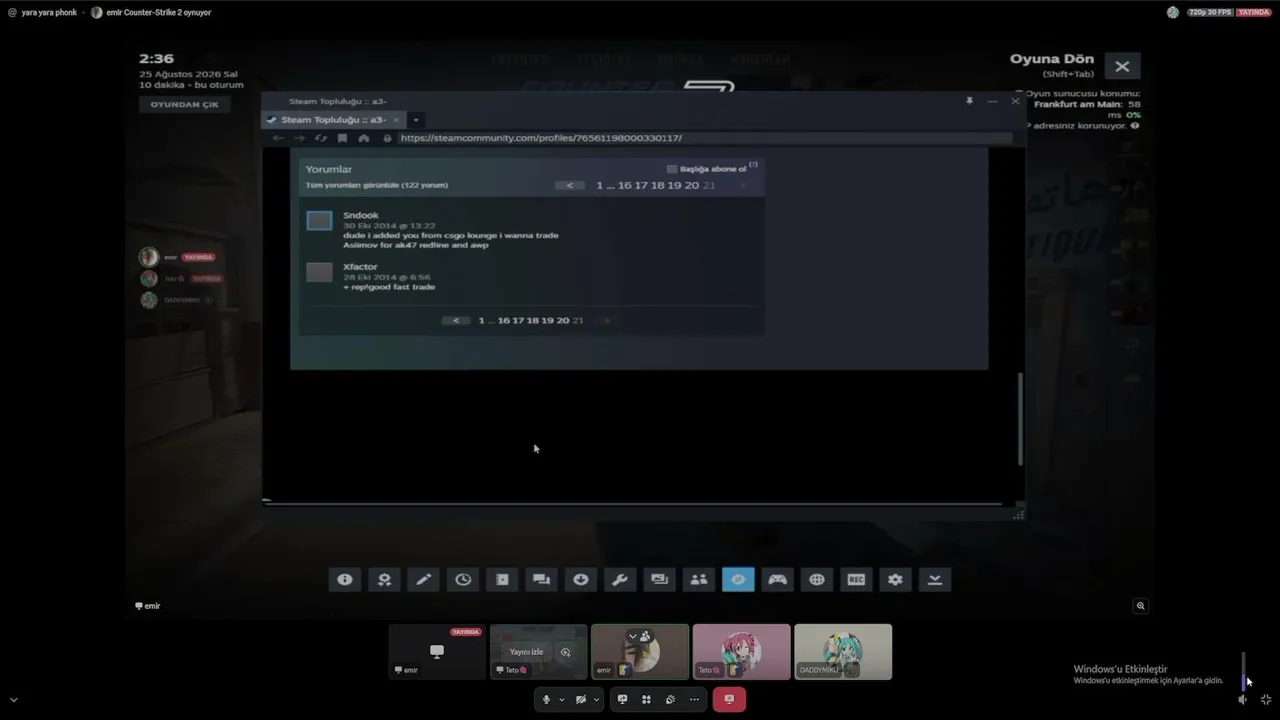Pin the overlay browser window
The width and height of the screenshot is (1280, 720).
tap(969, 101)
